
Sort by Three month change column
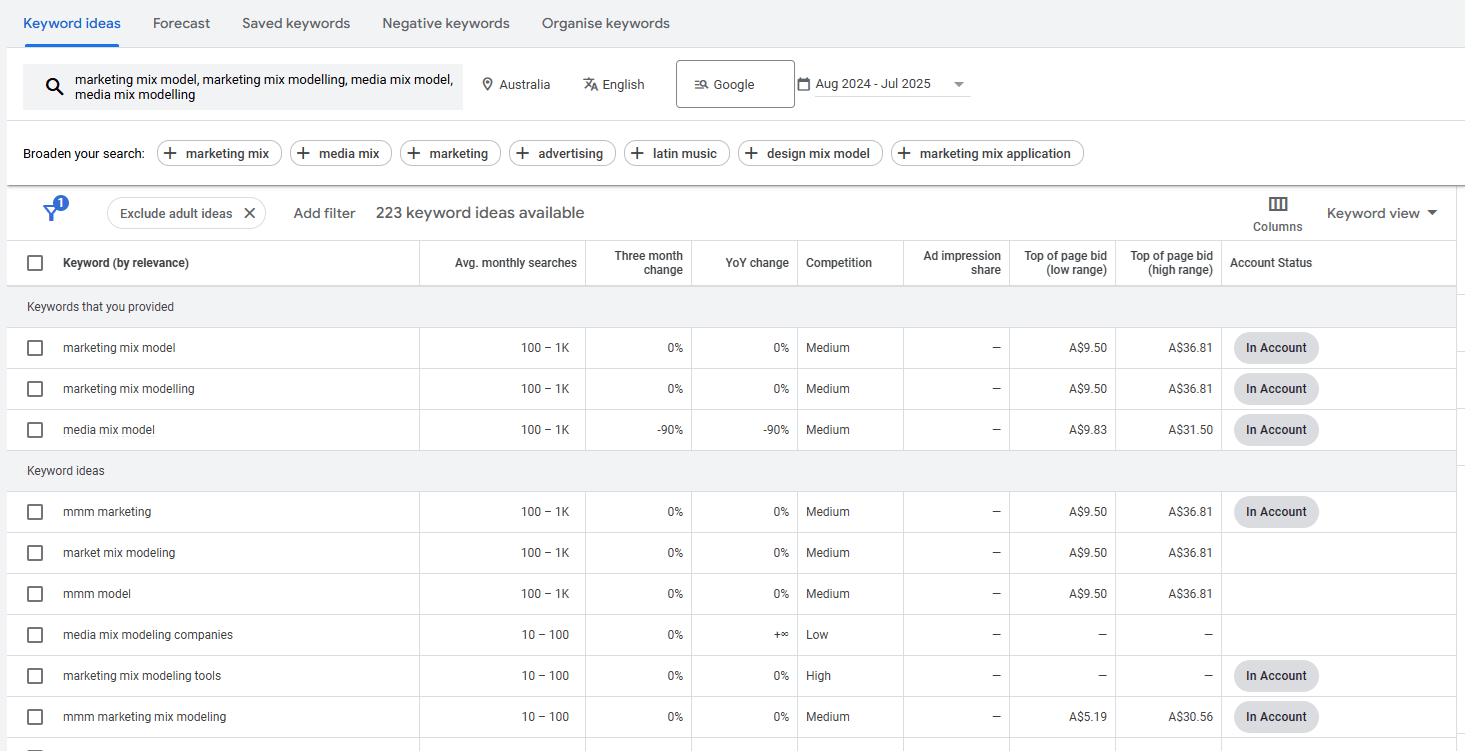pos(648,263)
